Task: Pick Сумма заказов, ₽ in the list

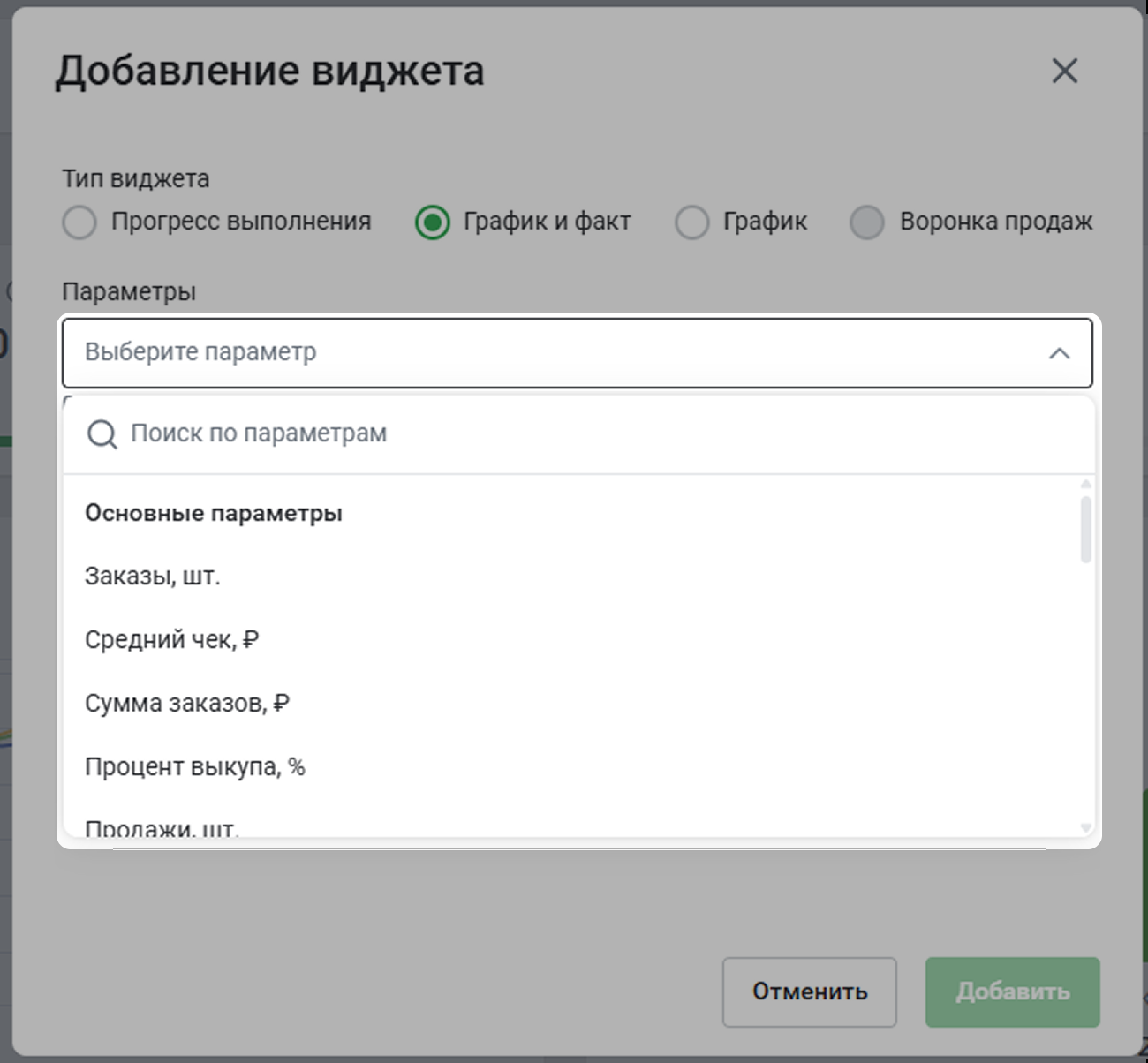Action: click(x=187, y=704)
